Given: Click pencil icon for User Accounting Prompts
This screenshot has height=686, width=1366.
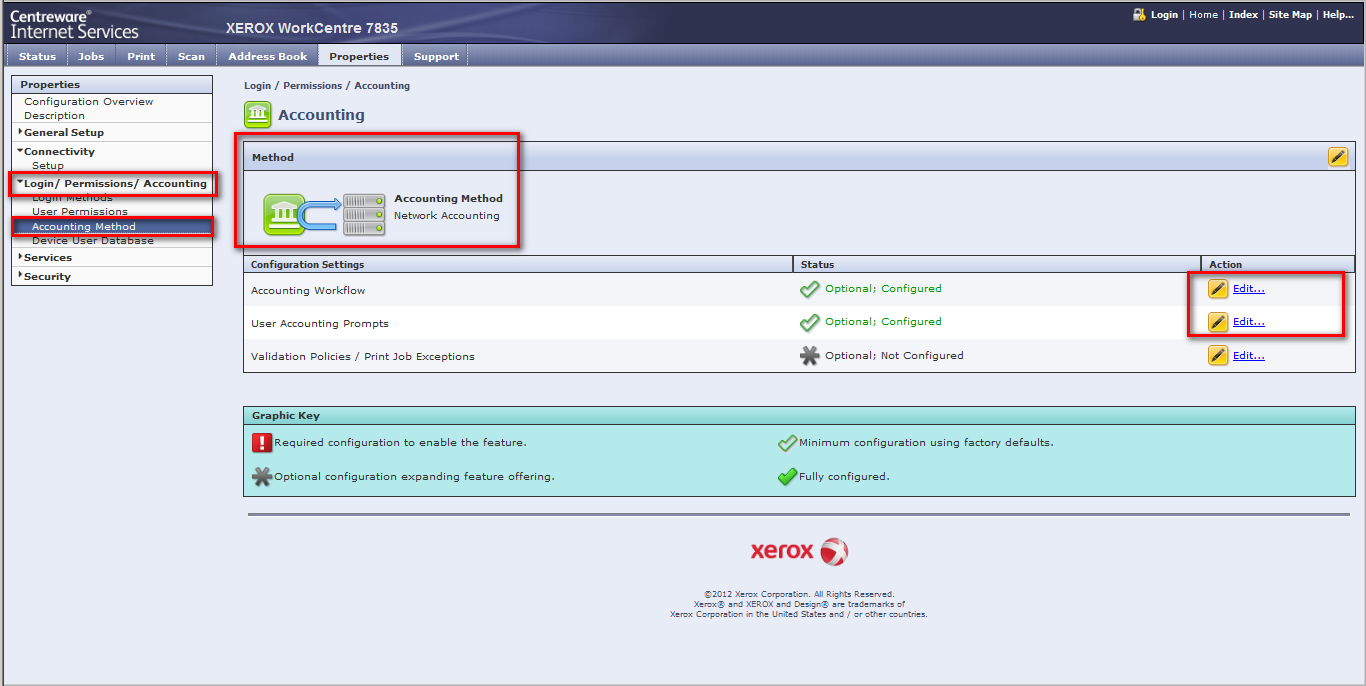Looking at the screenshot, I should point(1217,322).
